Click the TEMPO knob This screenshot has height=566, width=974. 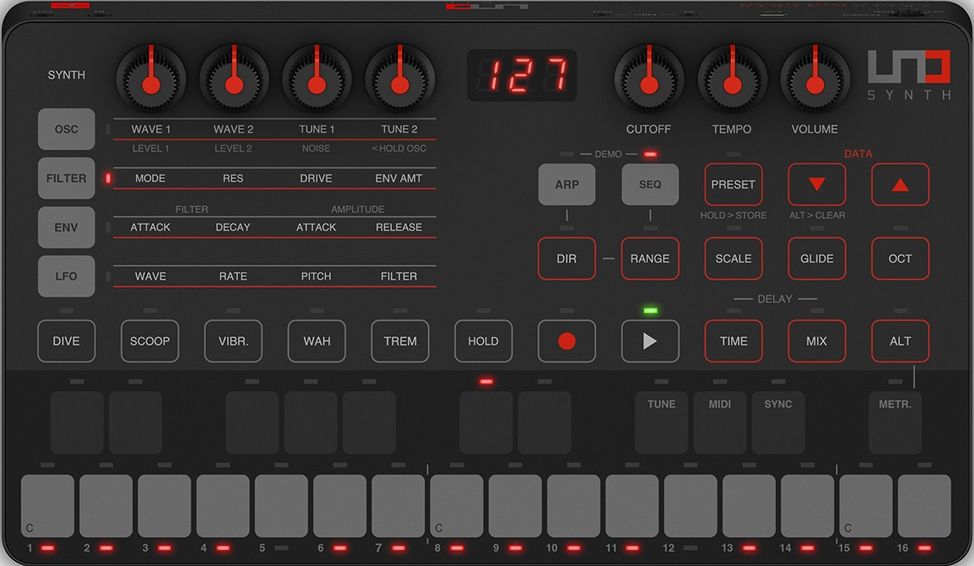[x=732, y=80]
